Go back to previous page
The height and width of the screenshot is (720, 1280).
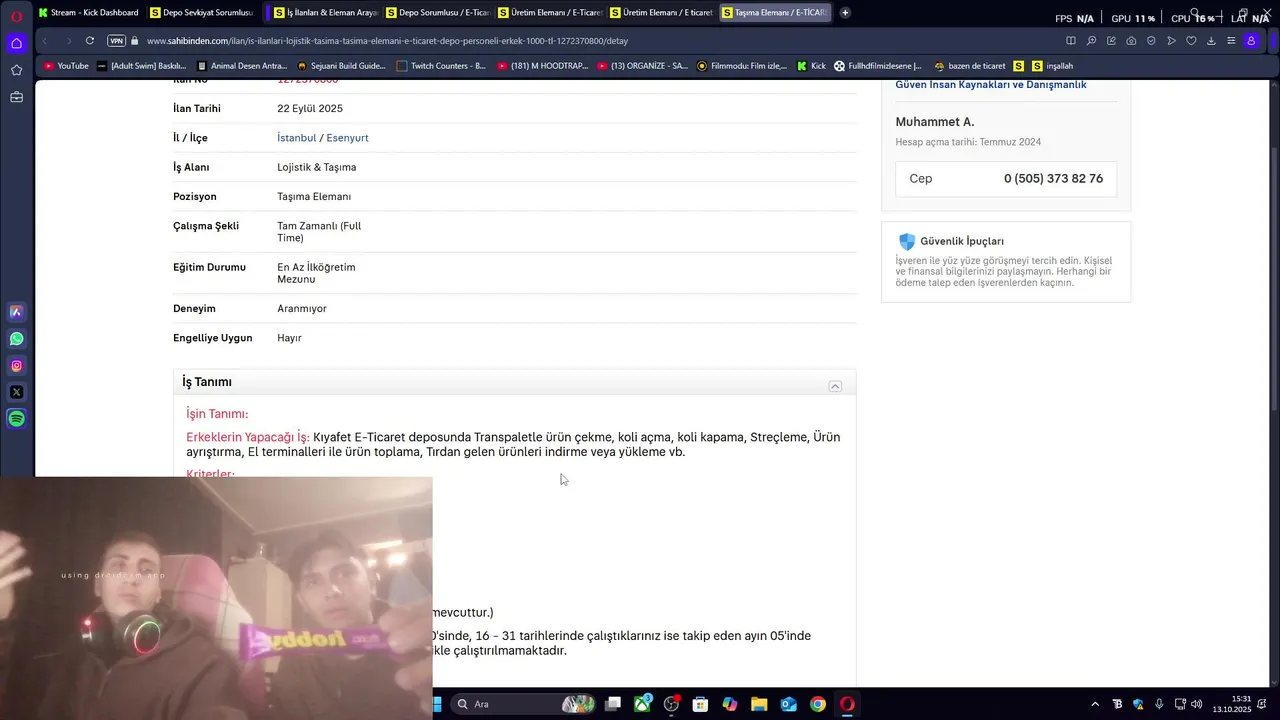point(45,41)
